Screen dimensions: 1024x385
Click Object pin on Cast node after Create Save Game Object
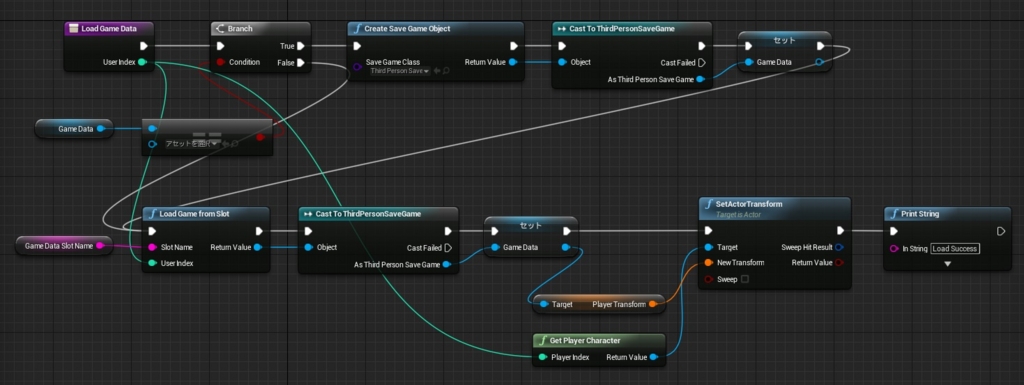[x=562, y=63]
